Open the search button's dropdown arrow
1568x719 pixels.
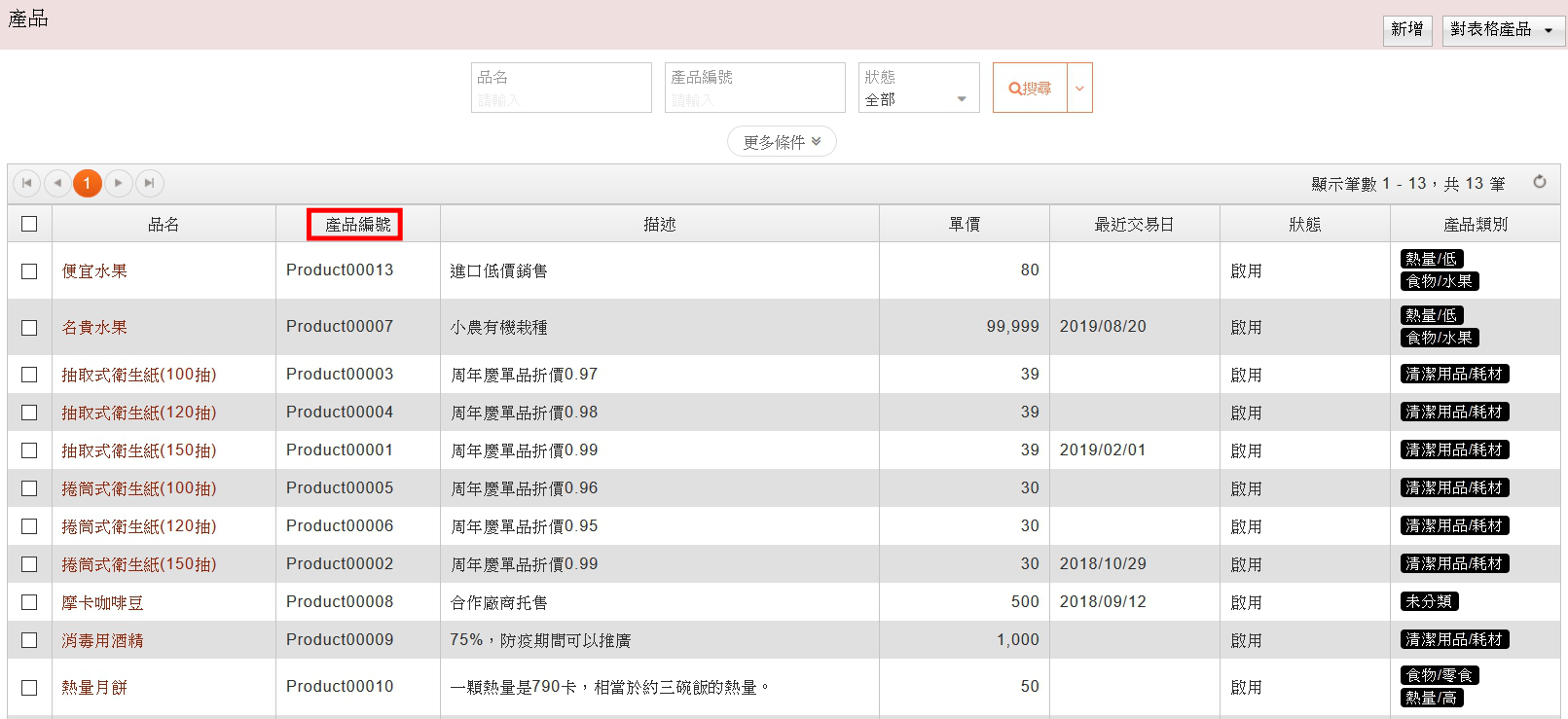[x=1079, y=88]
